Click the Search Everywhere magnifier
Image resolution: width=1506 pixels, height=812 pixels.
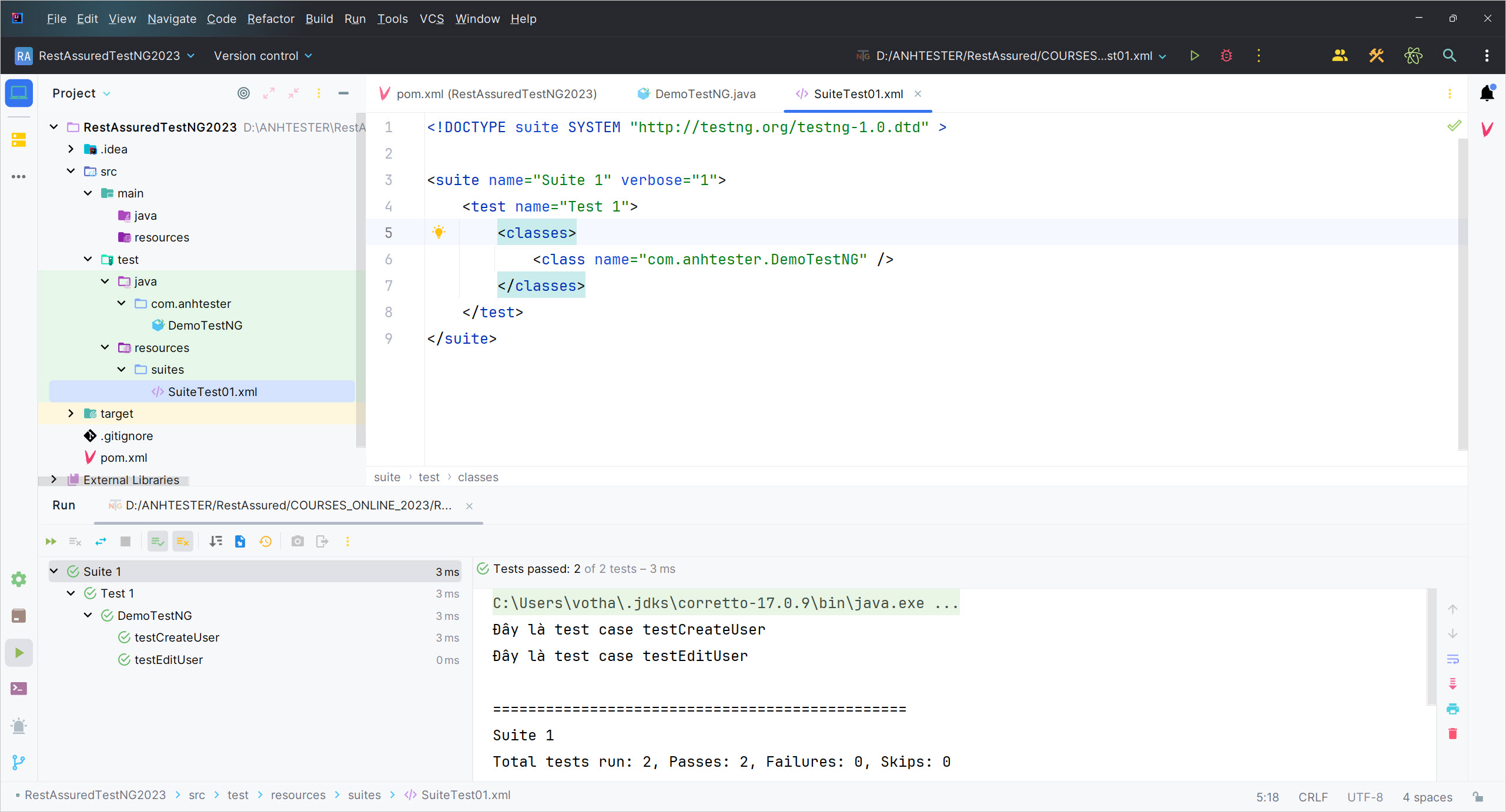pos(1450,56)
